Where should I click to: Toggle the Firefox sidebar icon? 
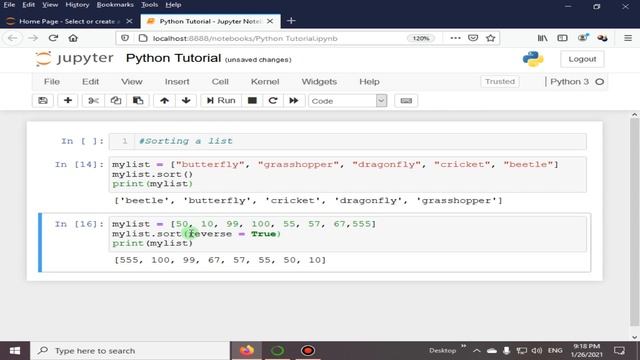point(562,38)
